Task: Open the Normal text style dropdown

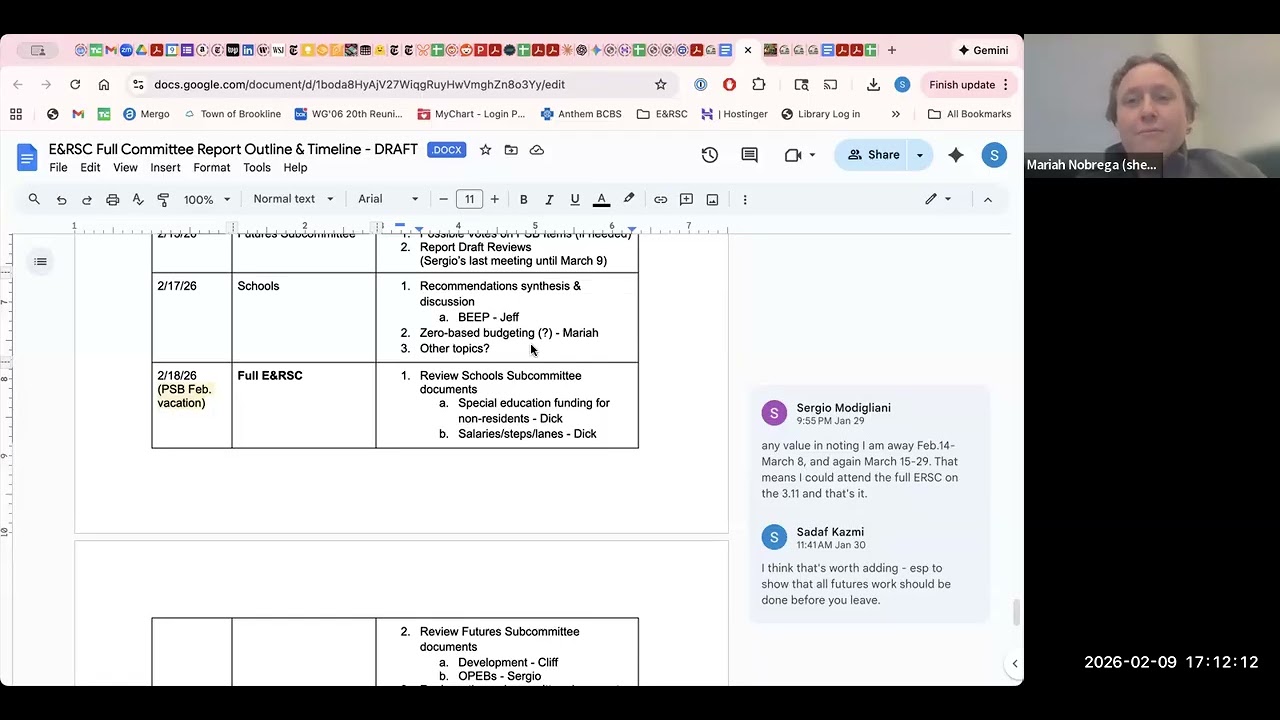Action: click(293, 199)
